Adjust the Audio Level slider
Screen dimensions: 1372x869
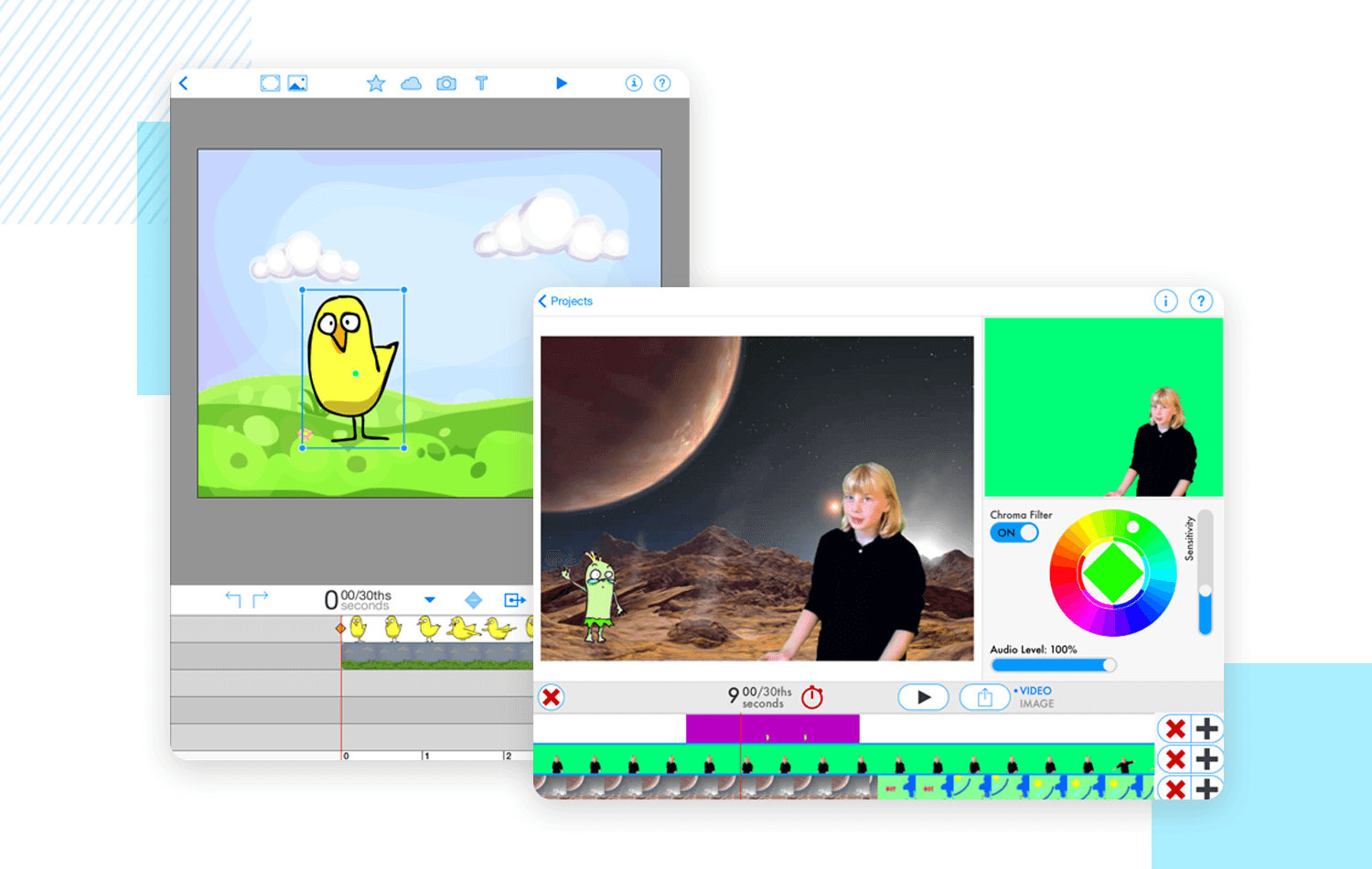1054,665
